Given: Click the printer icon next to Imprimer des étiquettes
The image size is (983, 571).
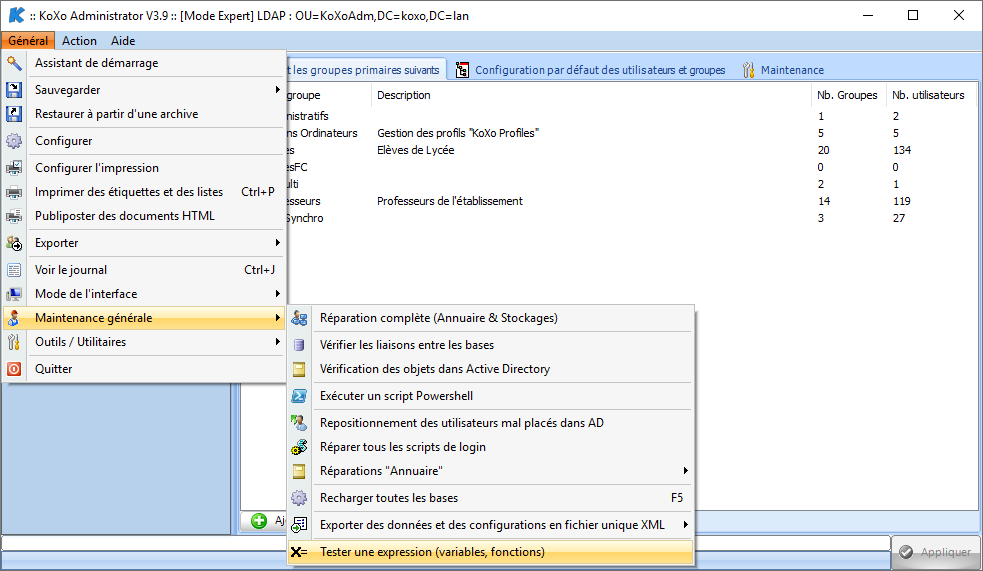Looking at the screenshot, I should click(14, 192).
